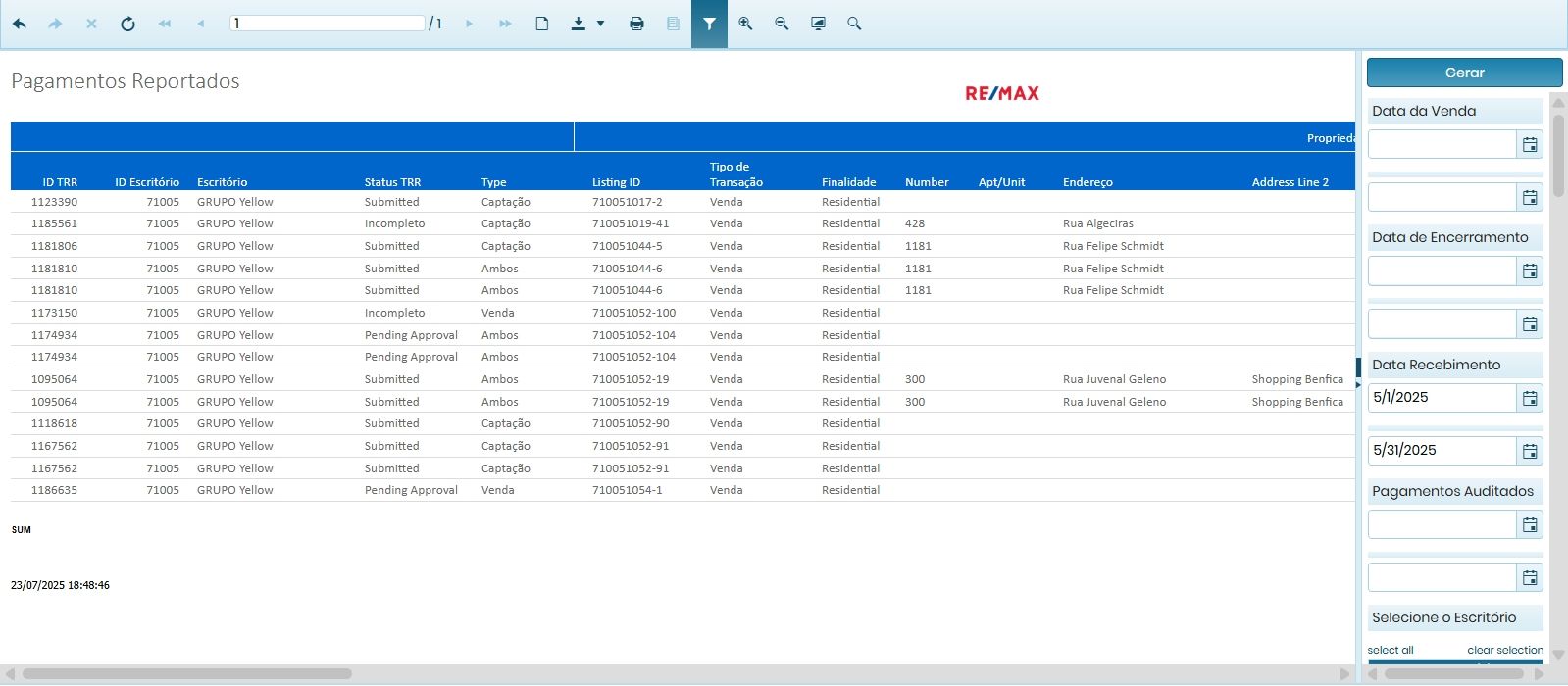Toggle print preview mode
This screenshot has height=686, width=1568.
point(541,24)
